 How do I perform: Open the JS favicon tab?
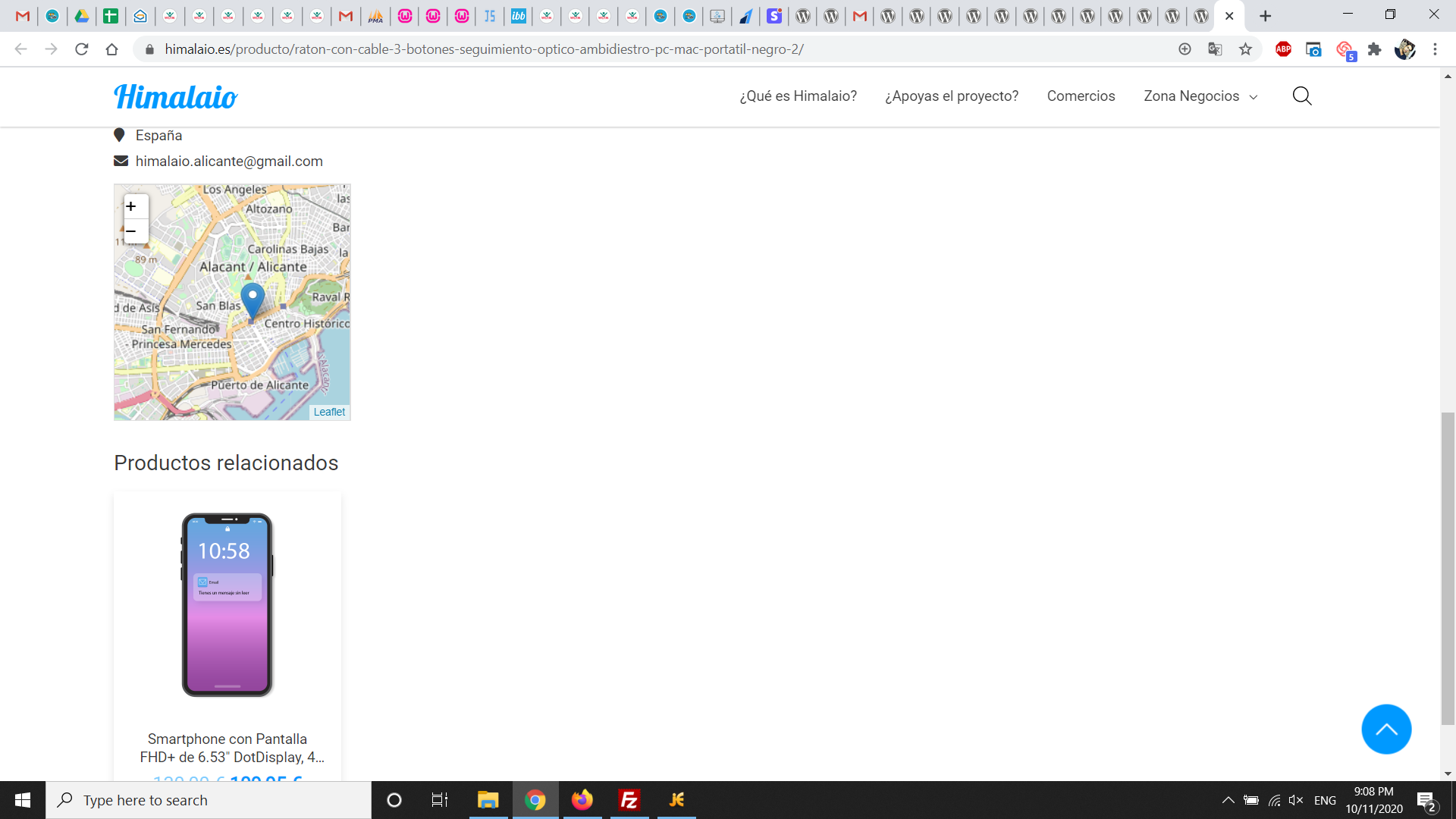[490, 16]
